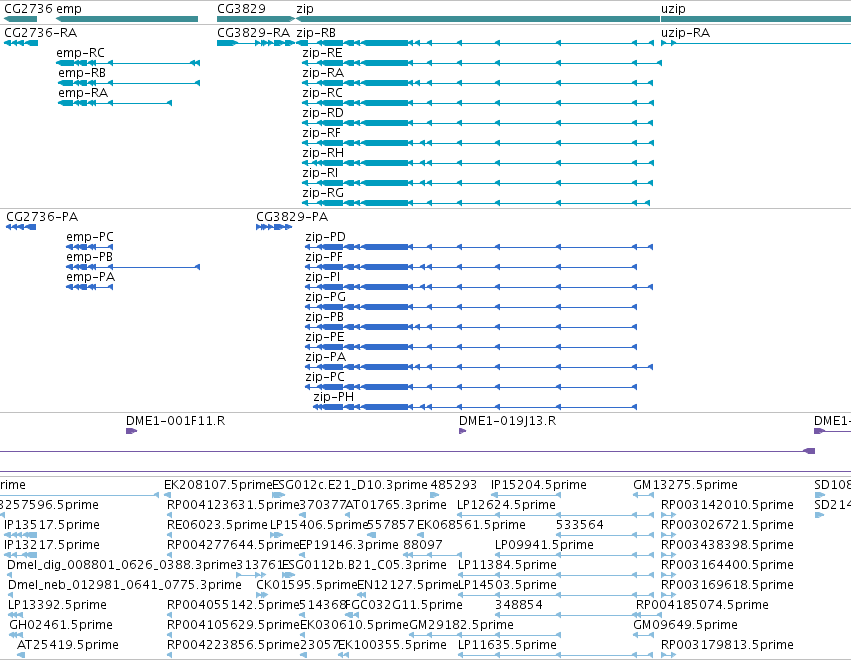Screen dimensions: 851x660
Task: Open protein label zip-PI
Action: point(322,277)
